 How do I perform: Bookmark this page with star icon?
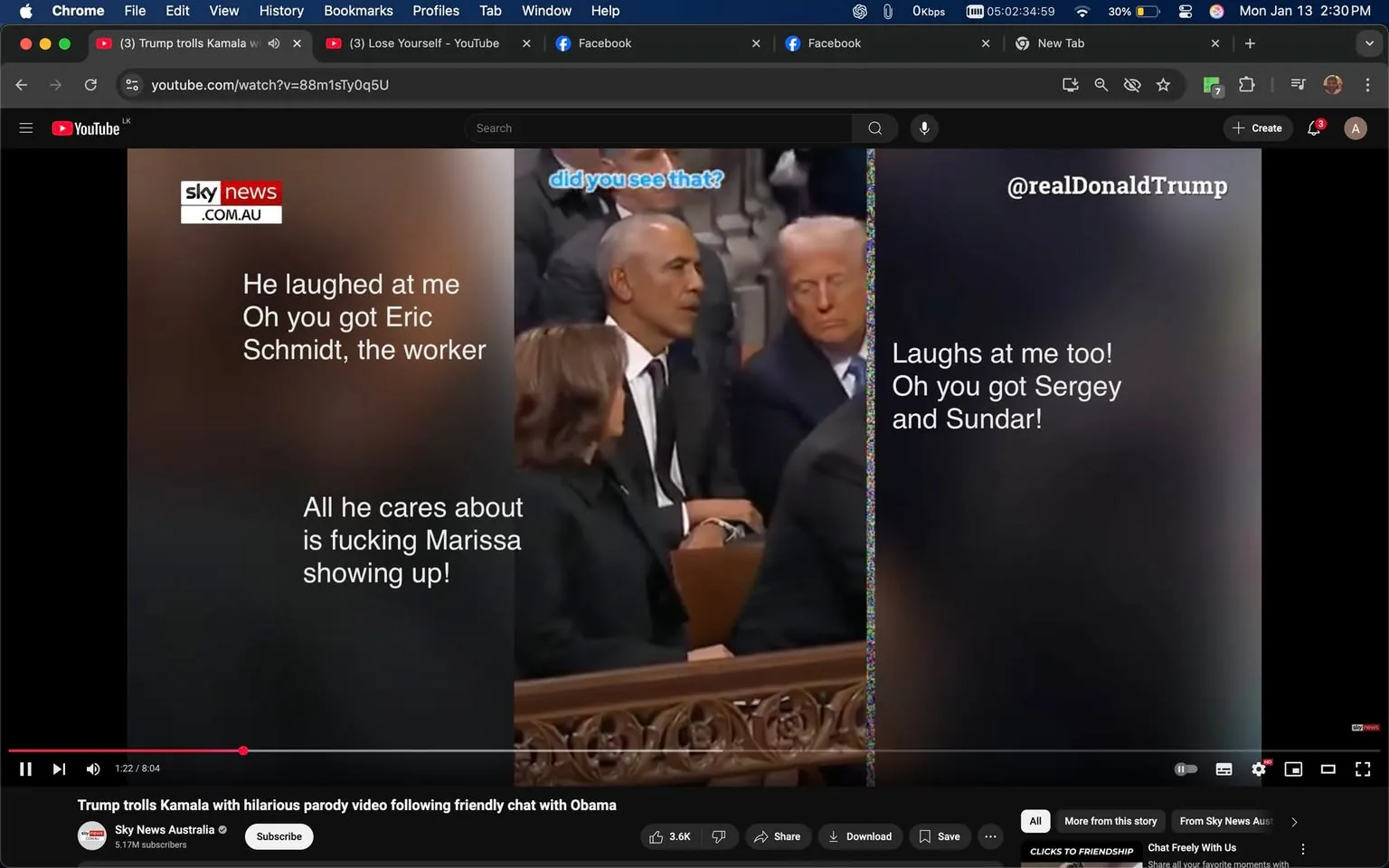[1163, 85]
